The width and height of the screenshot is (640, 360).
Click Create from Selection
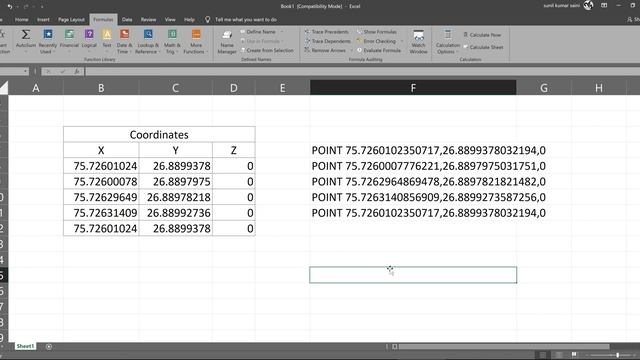[x=267, y=51]
